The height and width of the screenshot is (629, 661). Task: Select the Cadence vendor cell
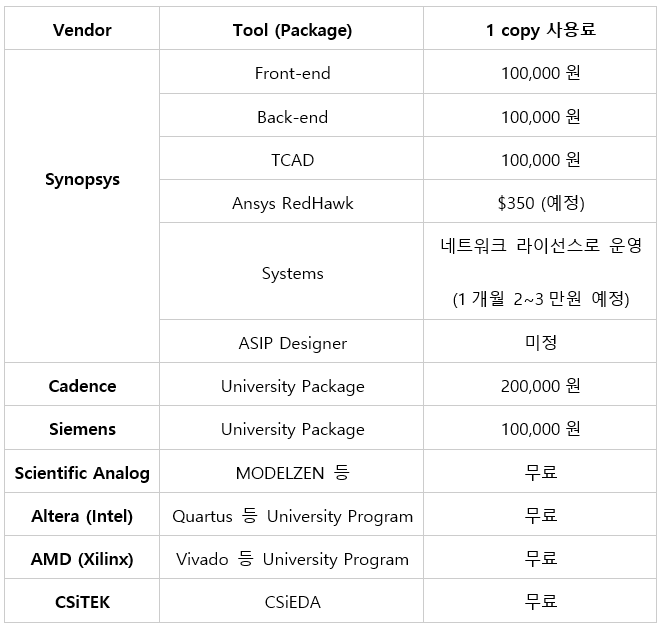click(x=82, y=386)
